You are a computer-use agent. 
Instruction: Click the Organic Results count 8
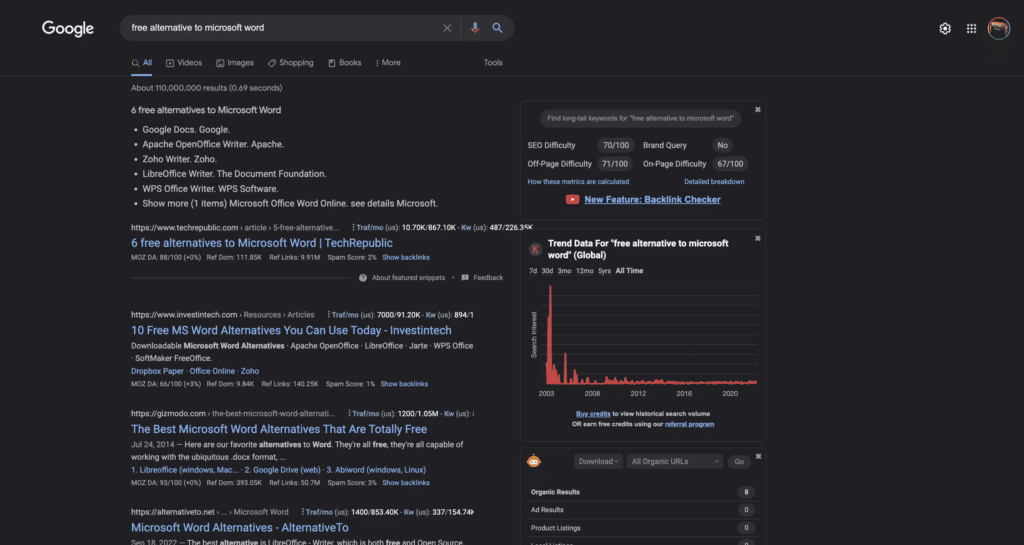click(x=746, y=492)
